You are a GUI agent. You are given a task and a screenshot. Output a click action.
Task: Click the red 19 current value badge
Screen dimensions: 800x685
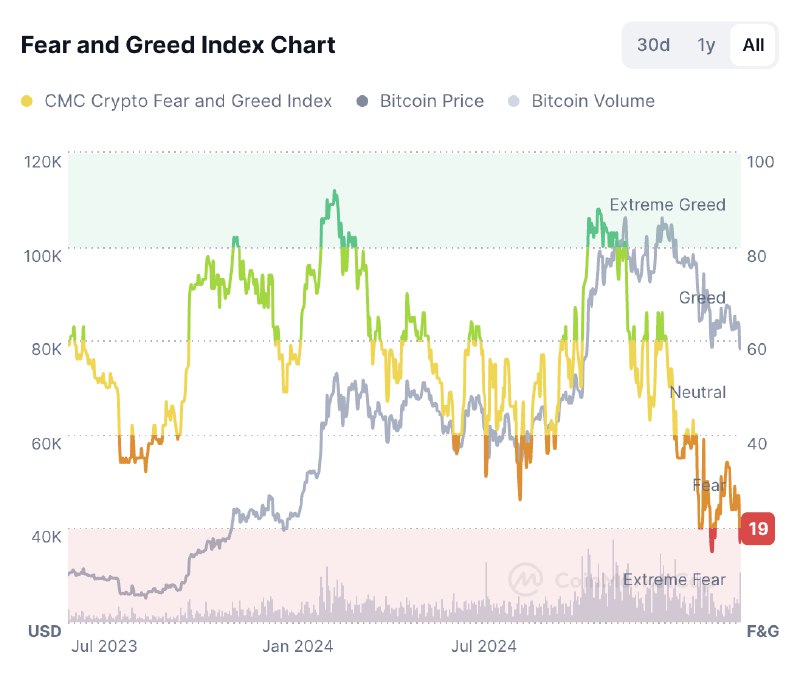pyautogui.click(x=758, y=528)
